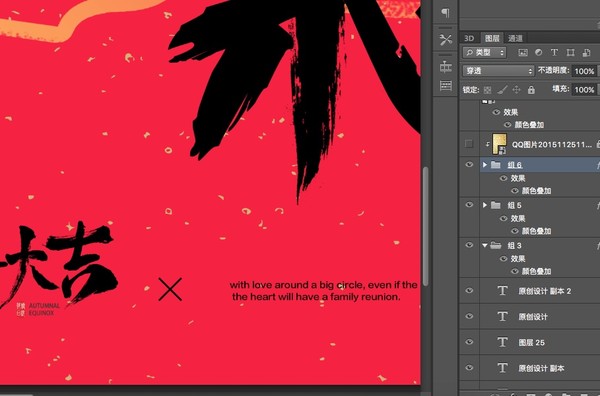The height and width of the screenshot is (396, 600).
Task: Open the 穿透 blend mode dropdown
Action: (498, 71)
